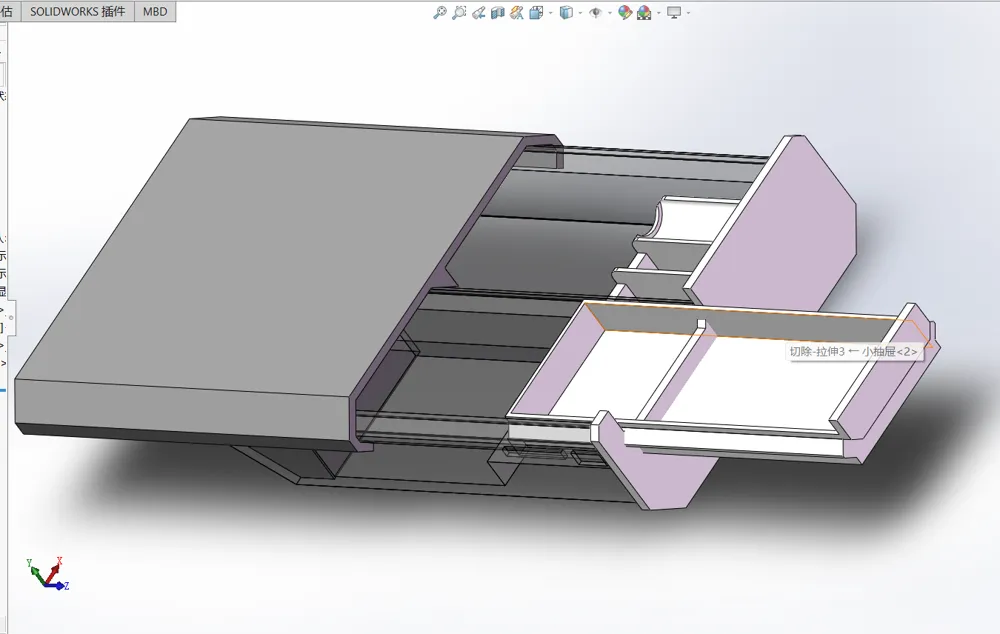Open the MBD tab
Viewport: 1000px width, 634px height.
155,12
